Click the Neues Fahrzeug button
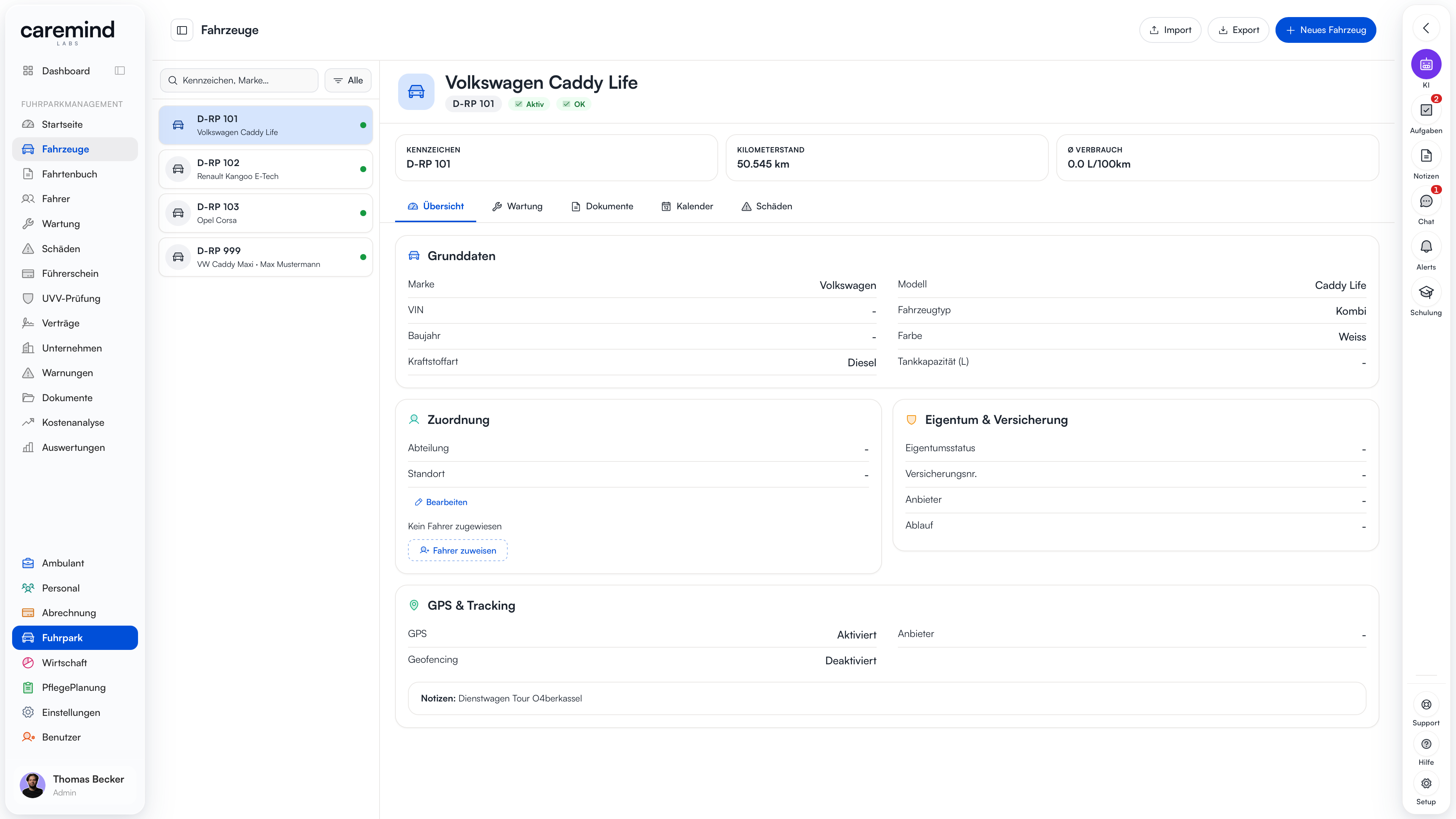 tap(1326, 30)
